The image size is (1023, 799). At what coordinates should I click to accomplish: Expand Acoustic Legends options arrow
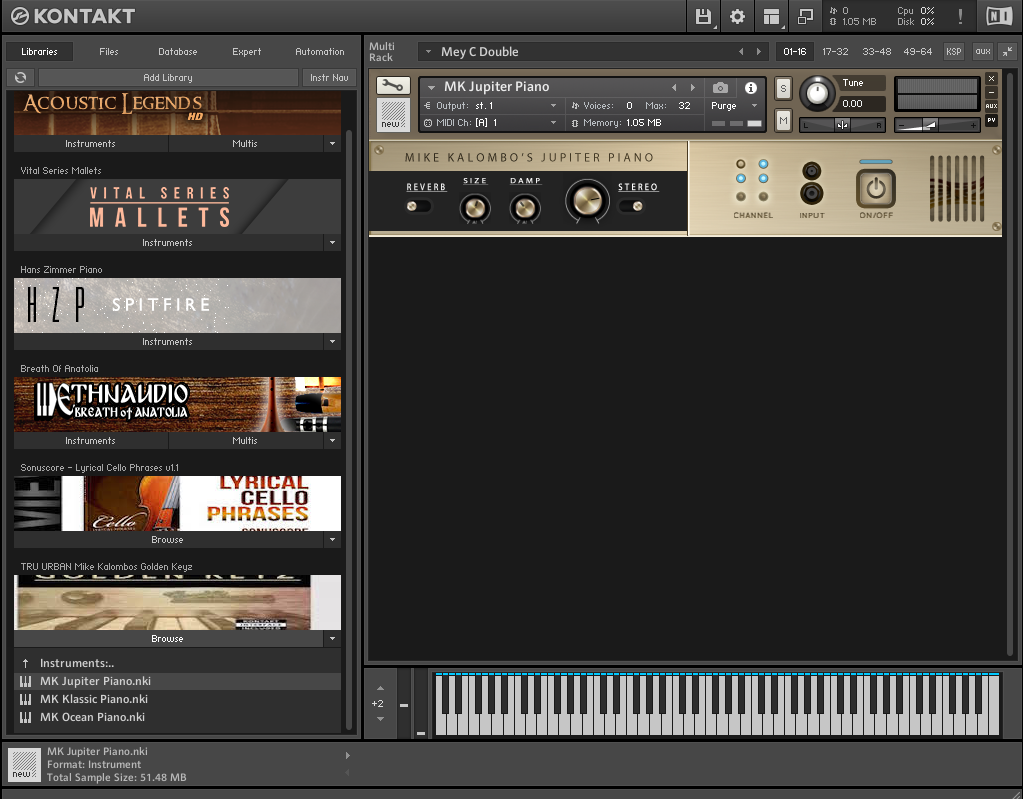tap(332, 143)
